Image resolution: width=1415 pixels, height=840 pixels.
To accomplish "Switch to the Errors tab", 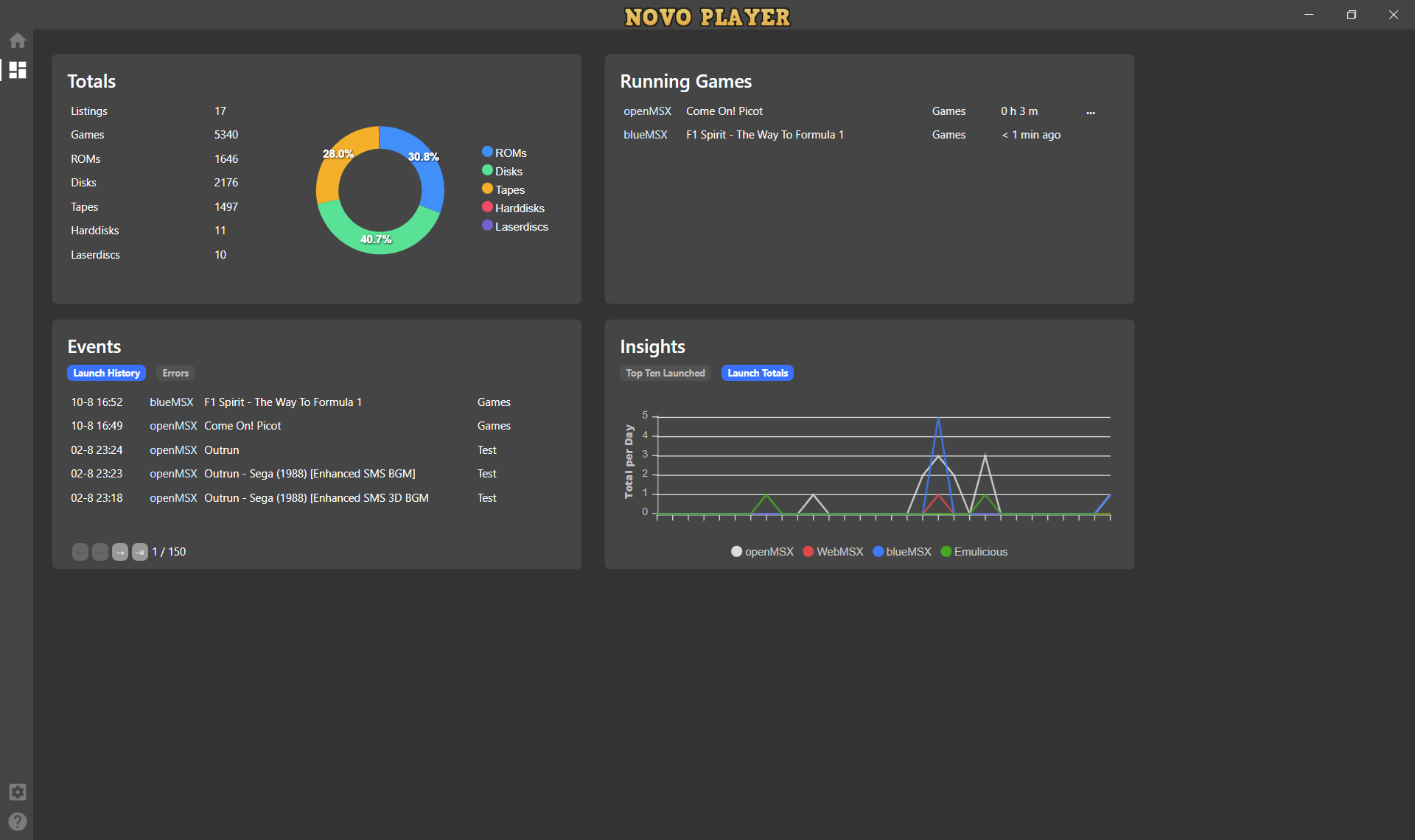I will click(x=175, y=373).
